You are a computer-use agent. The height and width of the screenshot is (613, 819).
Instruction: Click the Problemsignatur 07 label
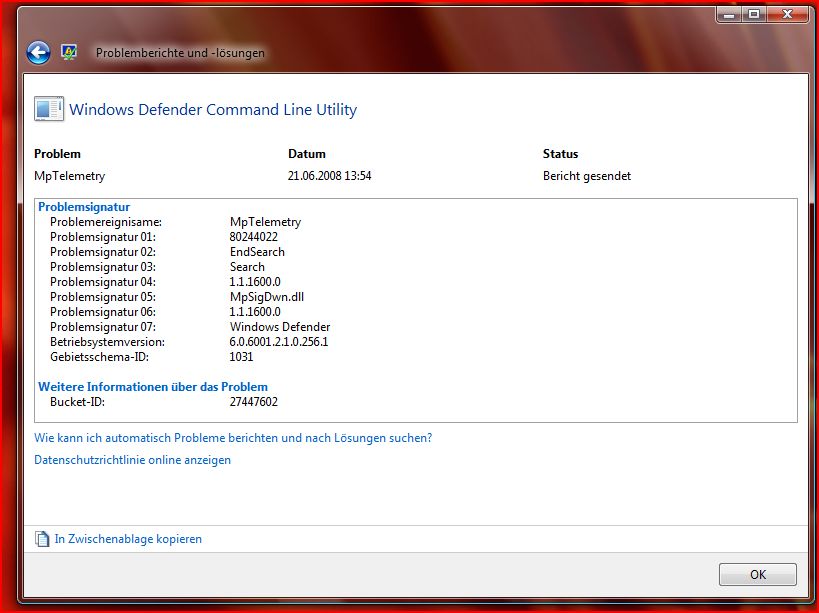click(x=103, y=327)
